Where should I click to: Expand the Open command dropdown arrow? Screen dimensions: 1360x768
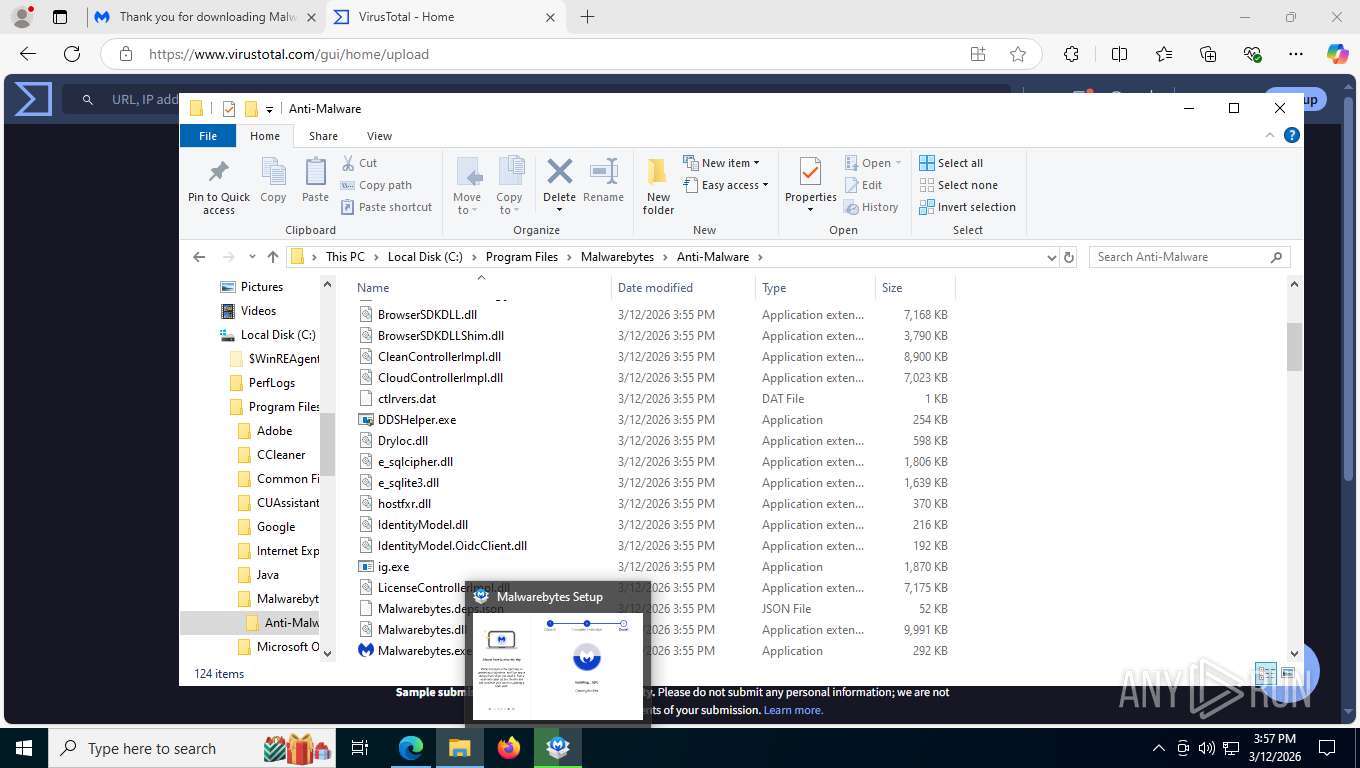898,163
